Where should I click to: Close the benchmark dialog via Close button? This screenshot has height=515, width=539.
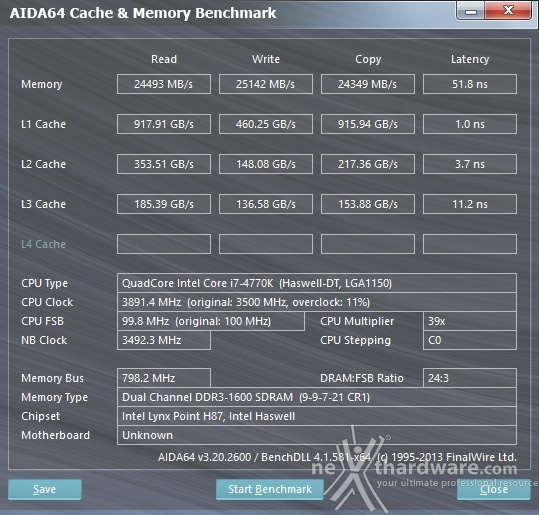point(494,489)
